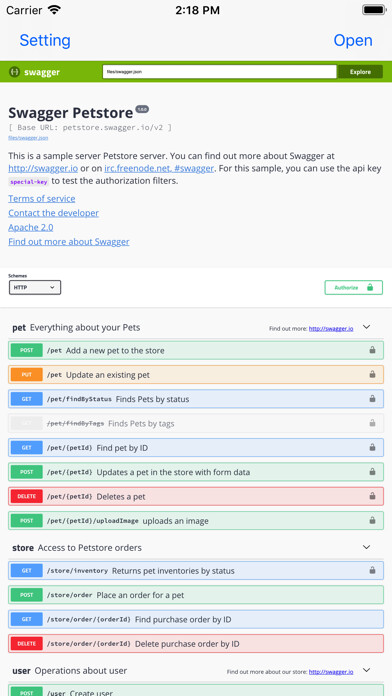Screen dimensions: 392x696
Task: Collapse the user section chevron
Action: pos(366,670)
